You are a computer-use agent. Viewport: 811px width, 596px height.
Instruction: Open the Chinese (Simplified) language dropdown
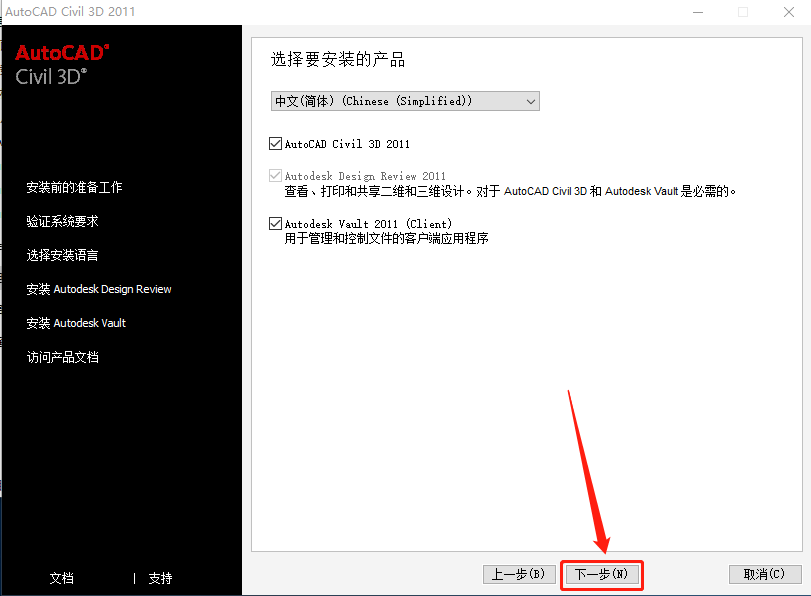click(405, 101)
